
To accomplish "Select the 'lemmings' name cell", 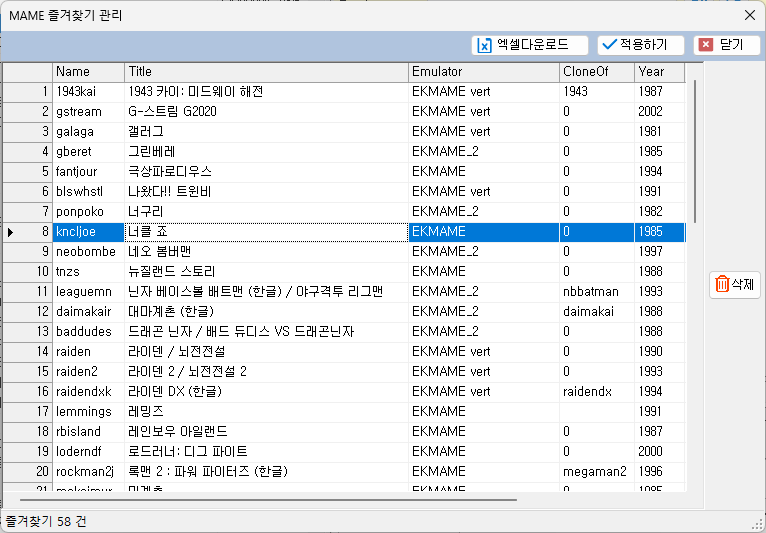I will (x=88, y=412).
